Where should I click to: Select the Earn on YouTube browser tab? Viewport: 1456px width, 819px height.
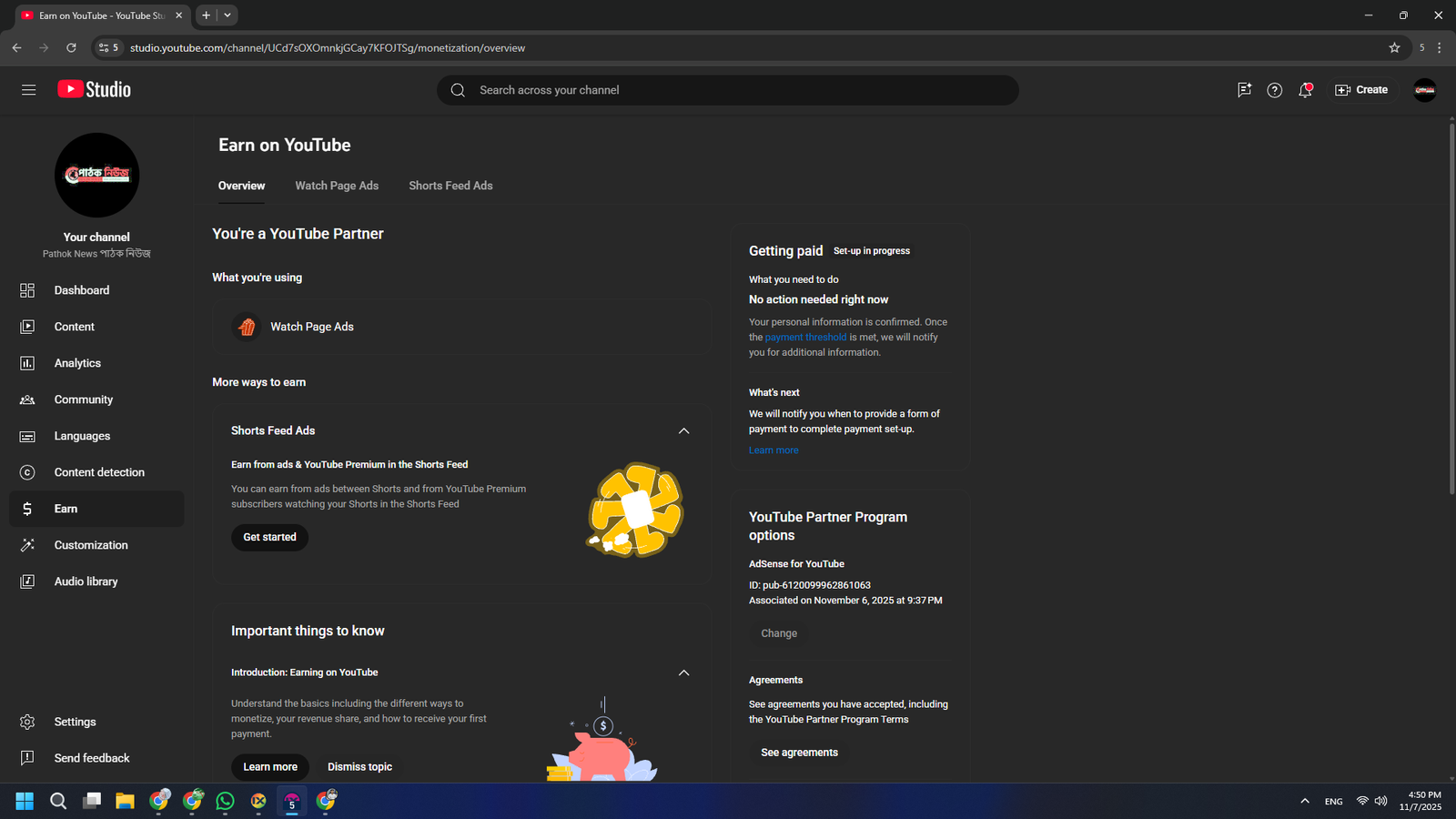click(x=102, y=15)
